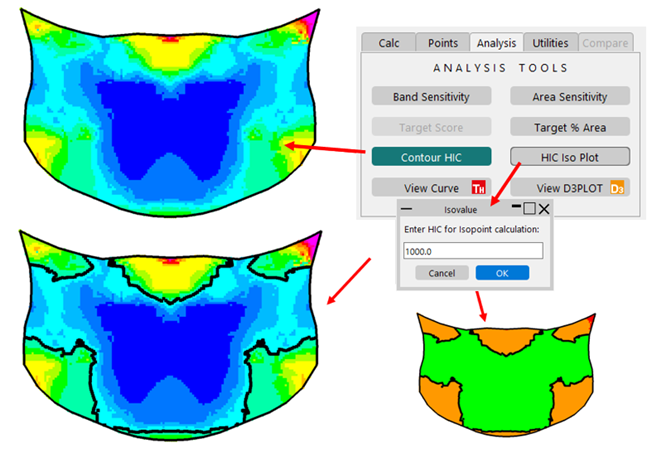Maximize the Isovalue dialog window
Viewport: 652px width, 462px height.
[530, 209]
